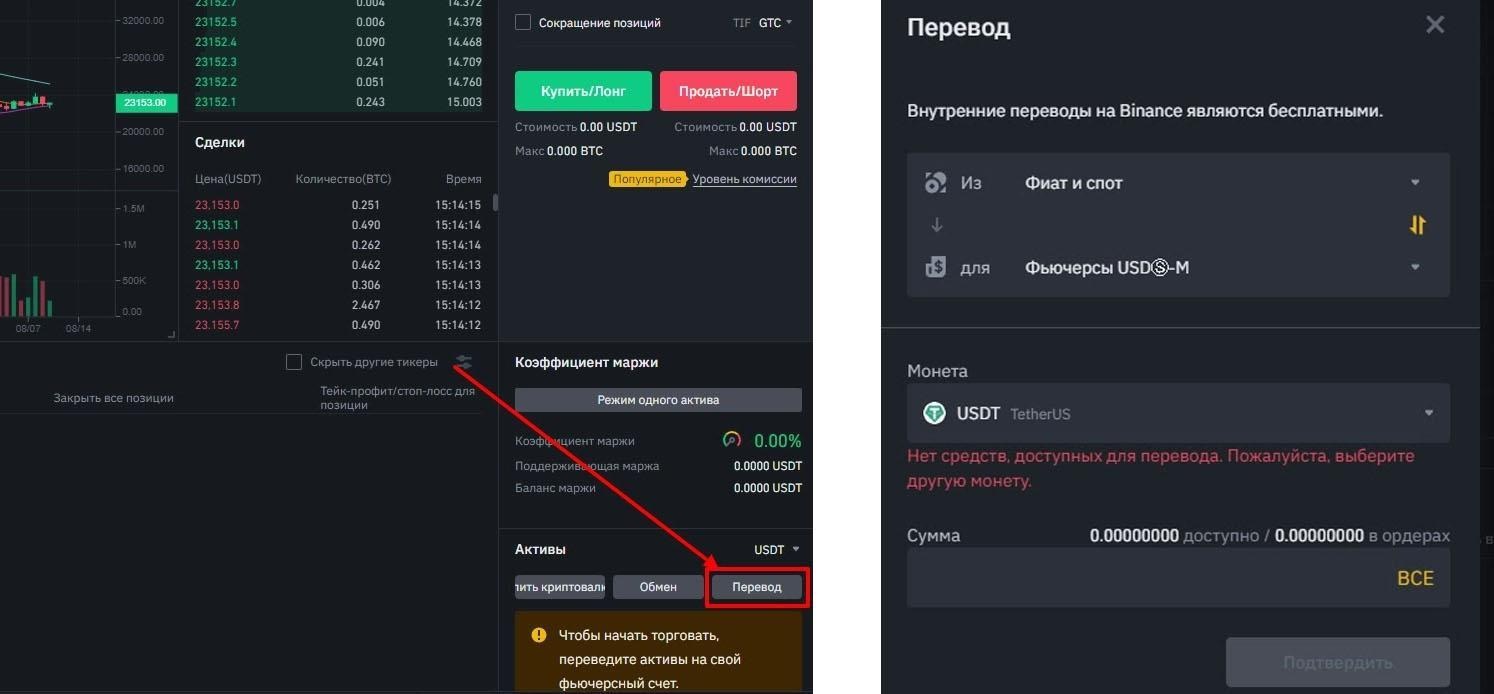Select the Перевод tab
The width and height of the screenshot is (1494, 694).
tap(757, 587)
